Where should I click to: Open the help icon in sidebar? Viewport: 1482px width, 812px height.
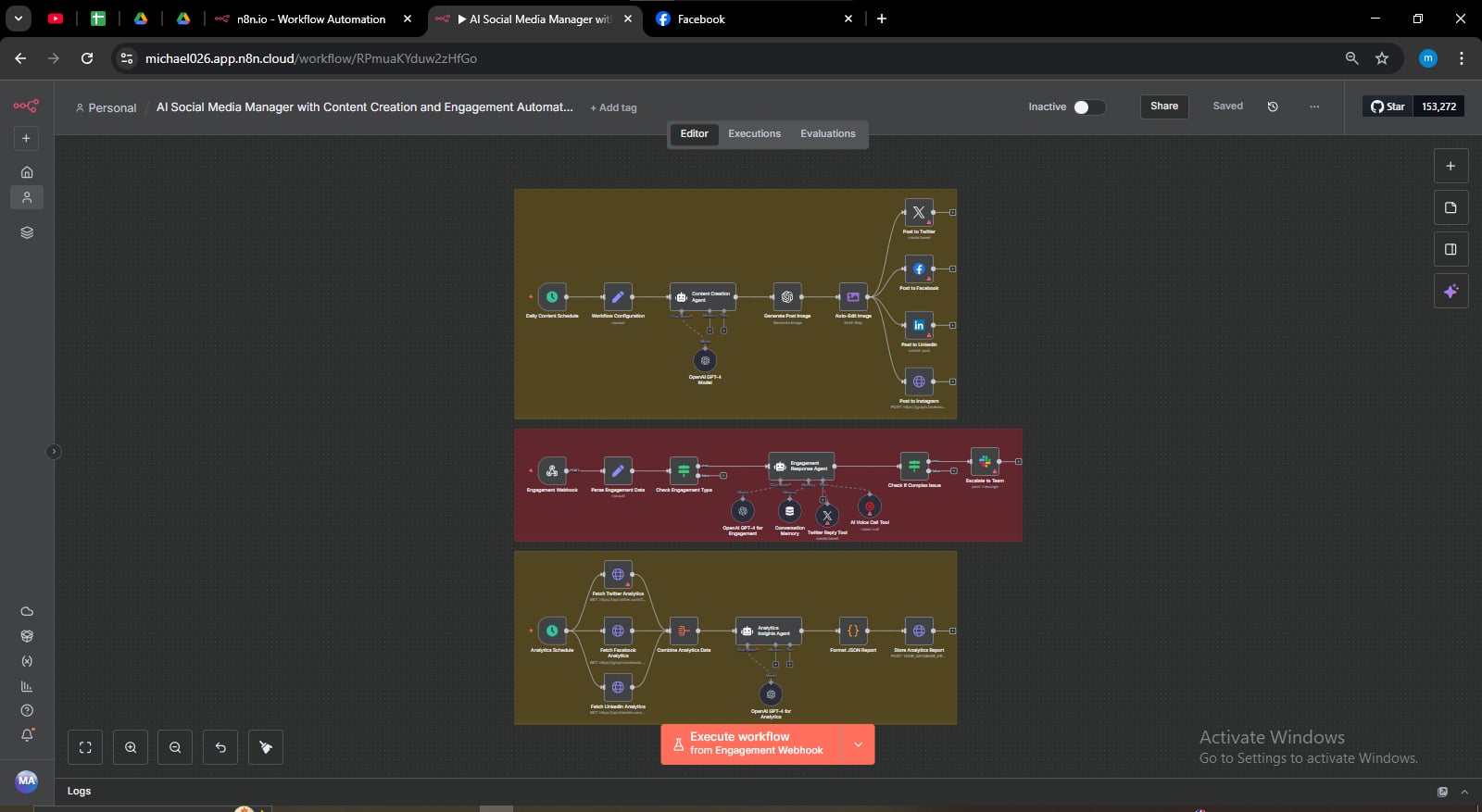tap(27, 711)
